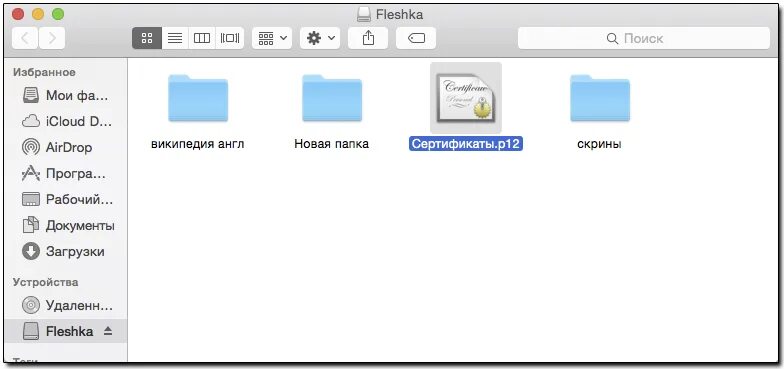Zoom the window with green button
Image resolution: width=784 pixels, height=369 pixels.
click(58, 14)
